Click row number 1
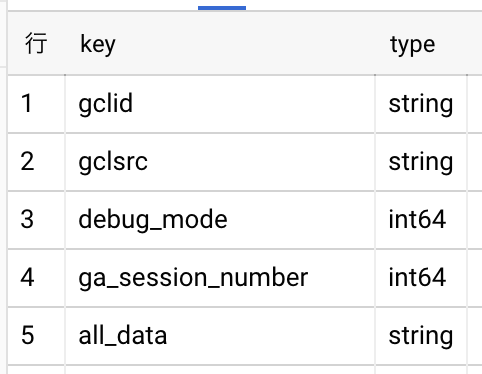The image size is (482, 374). pos(27,103)
